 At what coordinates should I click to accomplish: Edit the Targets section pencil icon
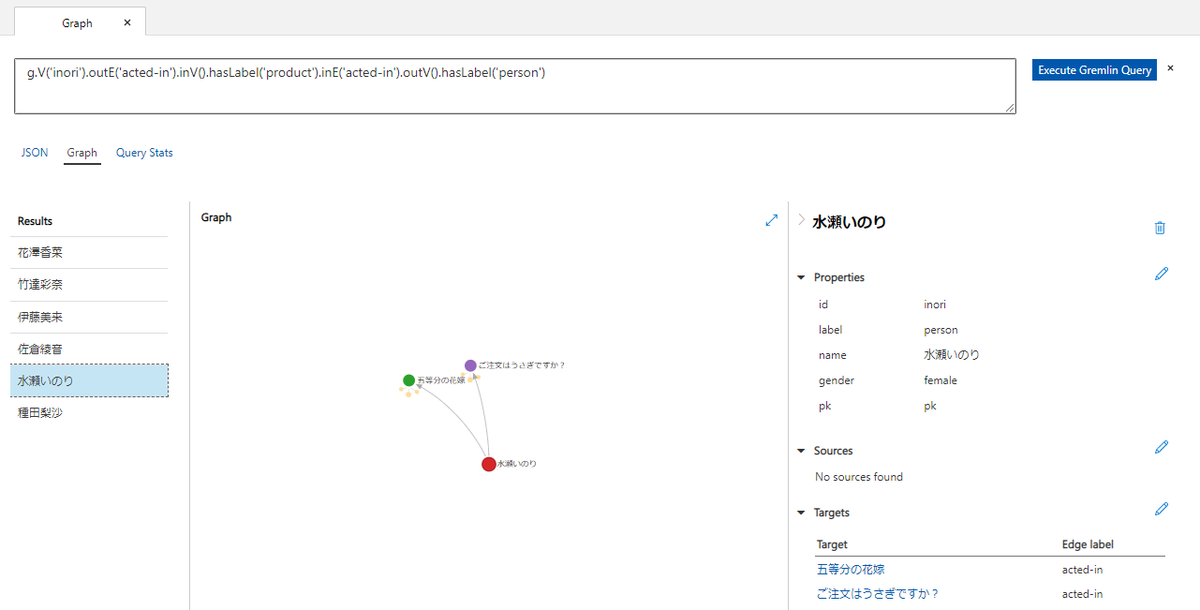pyautogui.click(x=1161, y=509)
